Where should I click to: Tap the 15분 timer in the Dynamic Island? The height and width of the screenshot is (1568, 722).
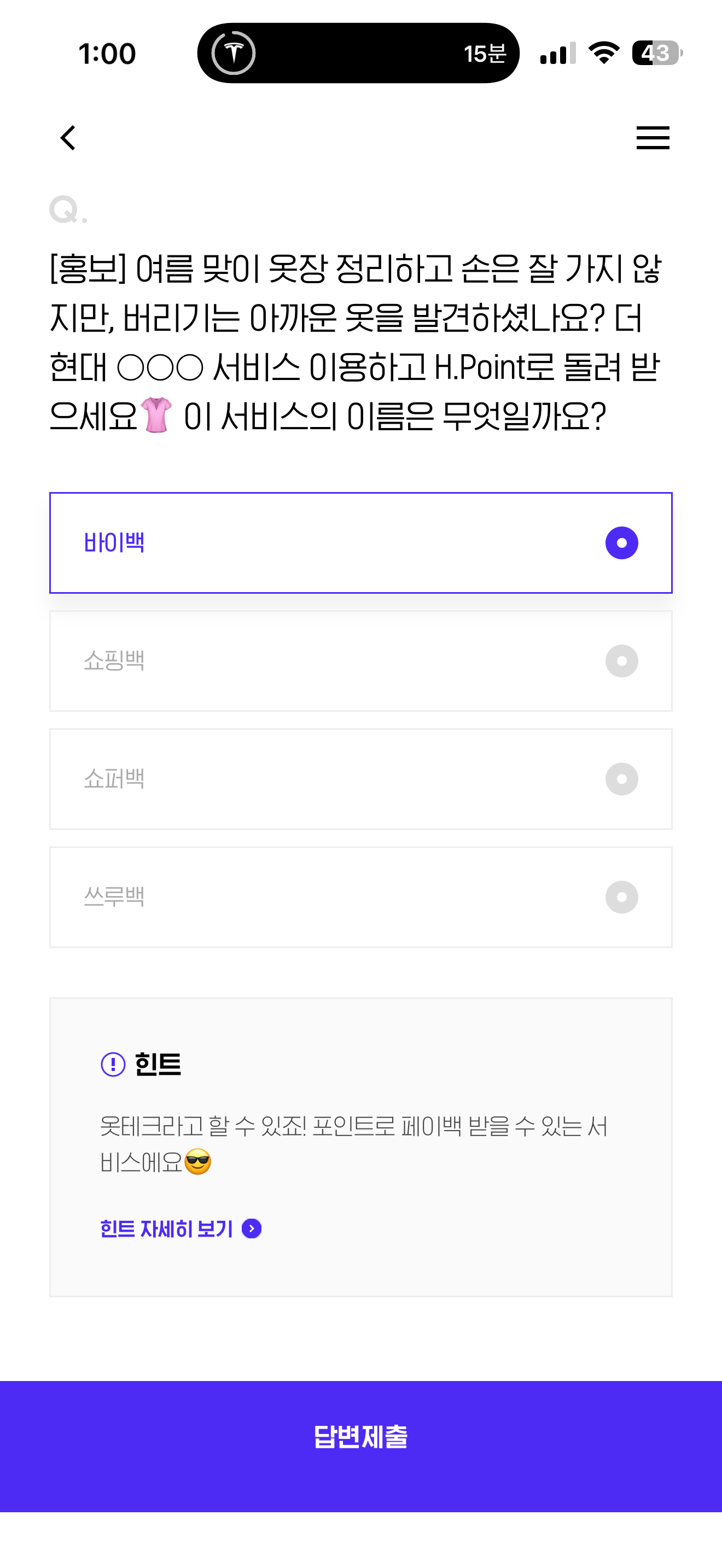pyautogui.click(x=485, y=54)
